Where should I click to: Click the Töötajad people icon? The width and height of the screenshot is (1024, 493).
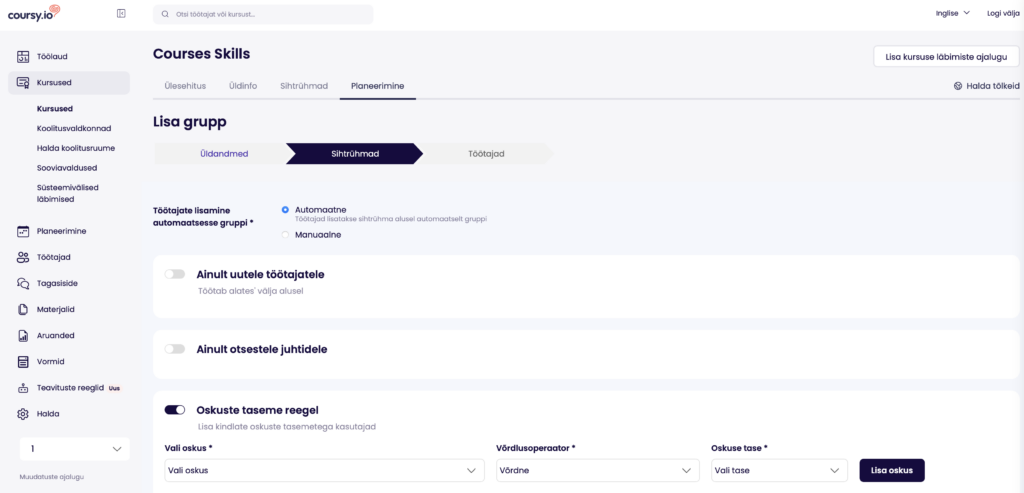23,257
